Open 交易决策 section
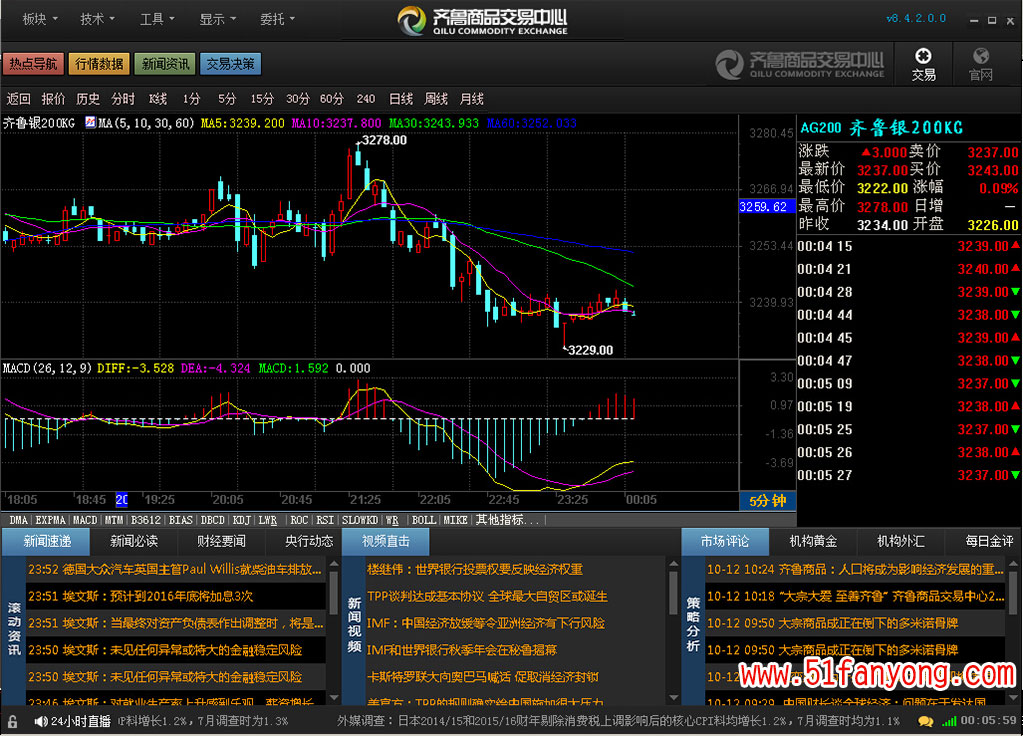The image size is (1023, 736). coord(230,63)
